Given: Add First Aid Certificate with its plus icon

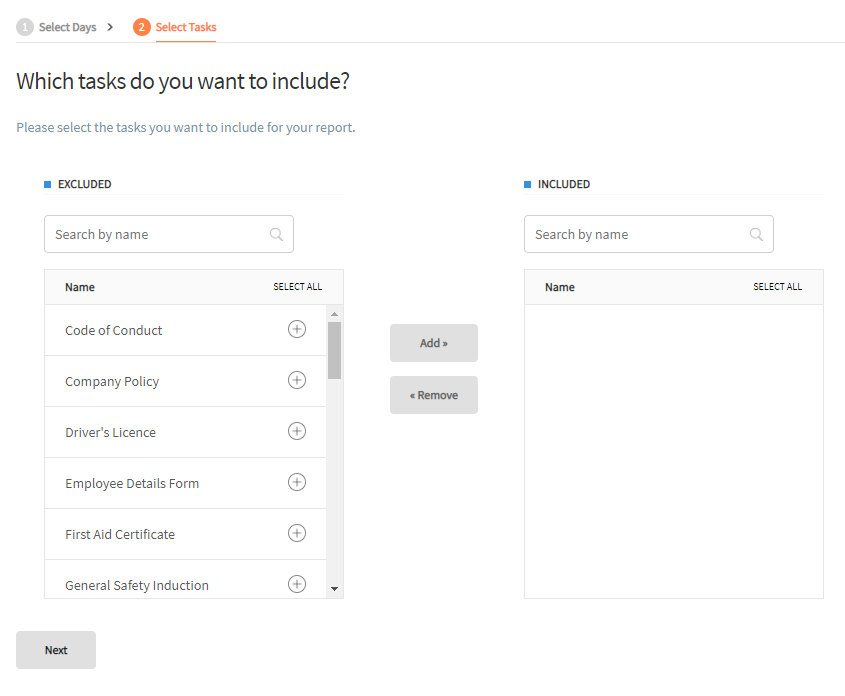Looking at the screenshot, I should [x=297, y=533].
